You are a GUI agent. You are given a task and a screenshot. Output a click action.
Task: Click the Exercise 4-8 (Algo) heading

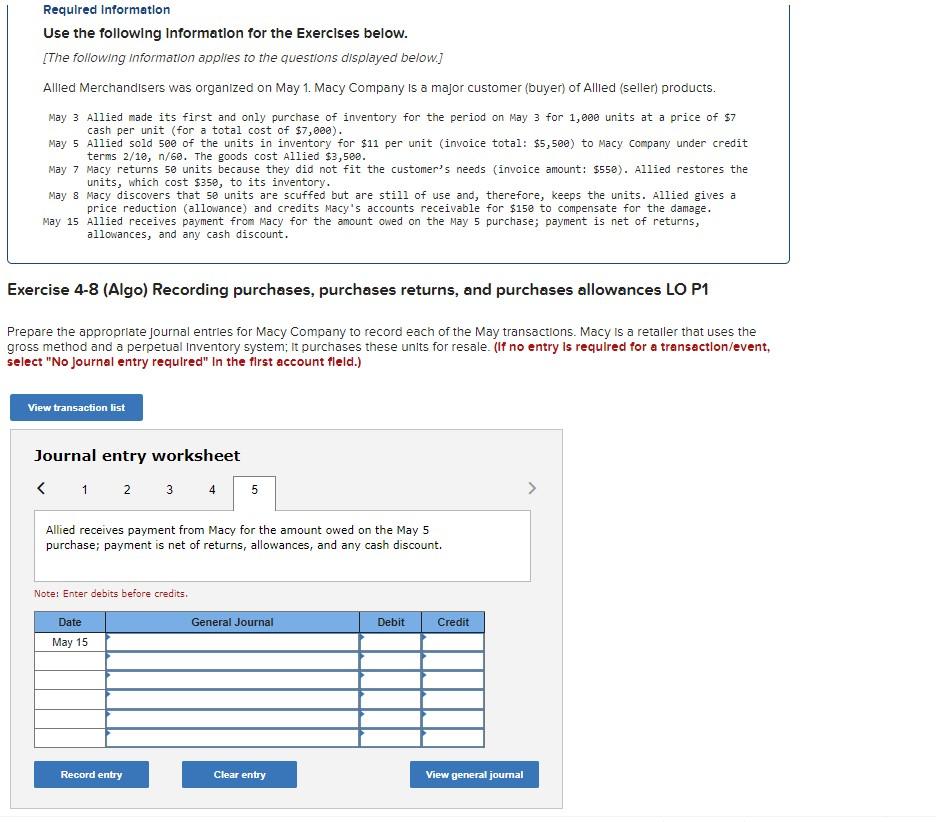pos(358,290)
